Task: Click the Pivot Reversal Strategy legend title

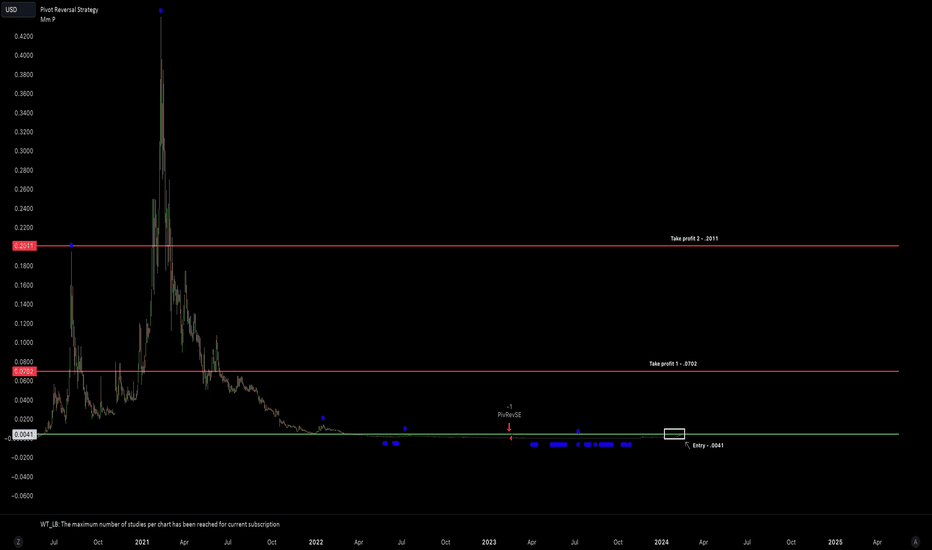Action: coord(69,10)
